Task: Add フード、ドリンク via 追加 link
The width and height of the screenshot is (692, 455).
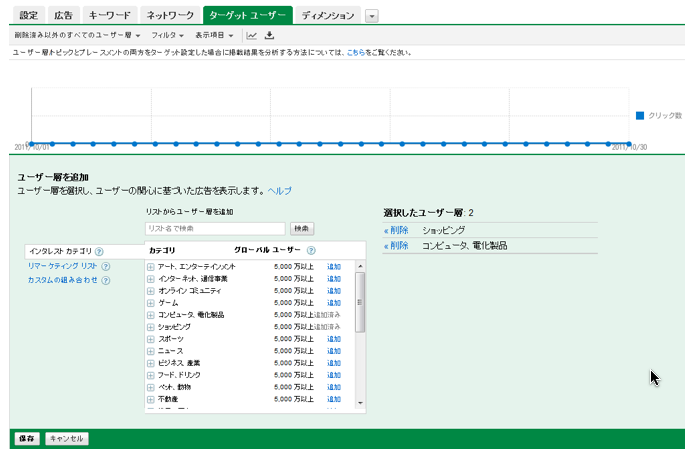Action: click(x=334, y=375)
